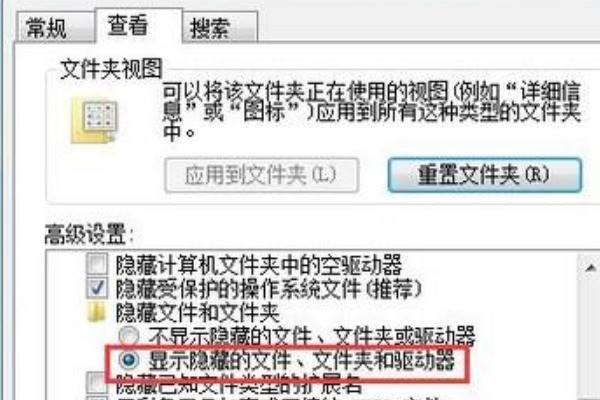Select 不显示隐藏的文件、文件夹或驱动器 radio button
600x400 pixels.
129,336
